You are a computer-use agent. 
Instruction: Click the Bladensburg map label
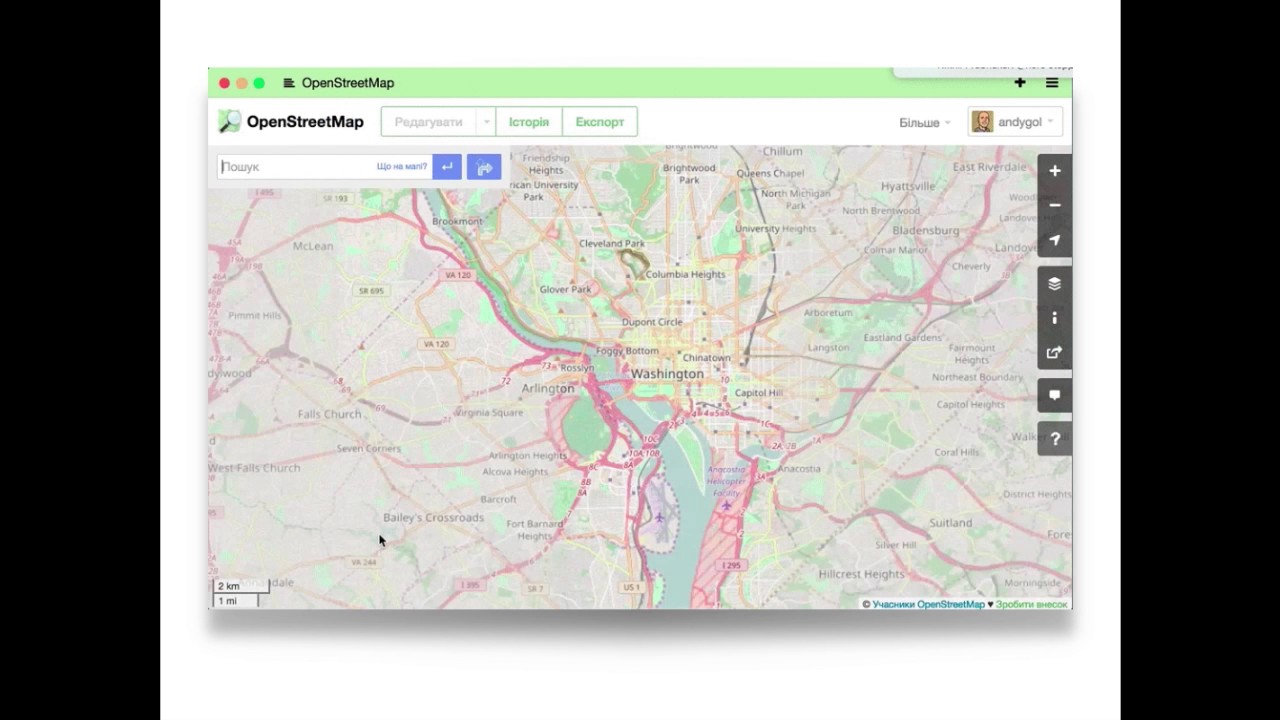(x=925, y=231)
